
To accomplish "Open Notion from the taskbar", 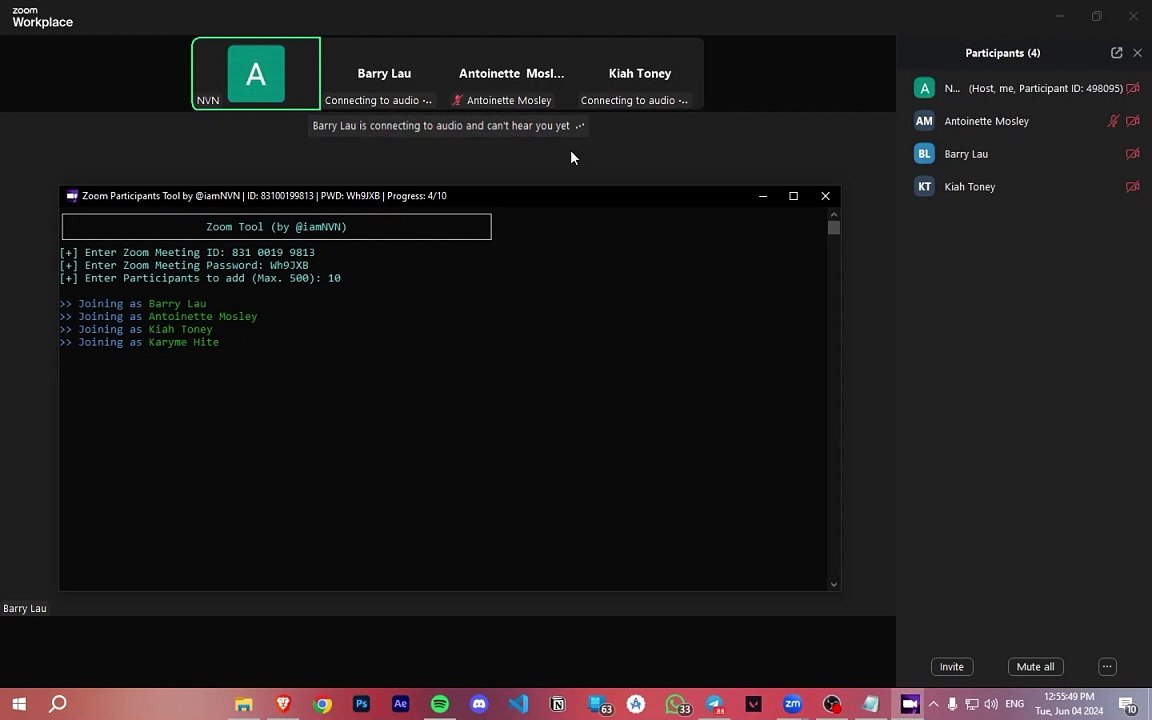I will [558, 704].
